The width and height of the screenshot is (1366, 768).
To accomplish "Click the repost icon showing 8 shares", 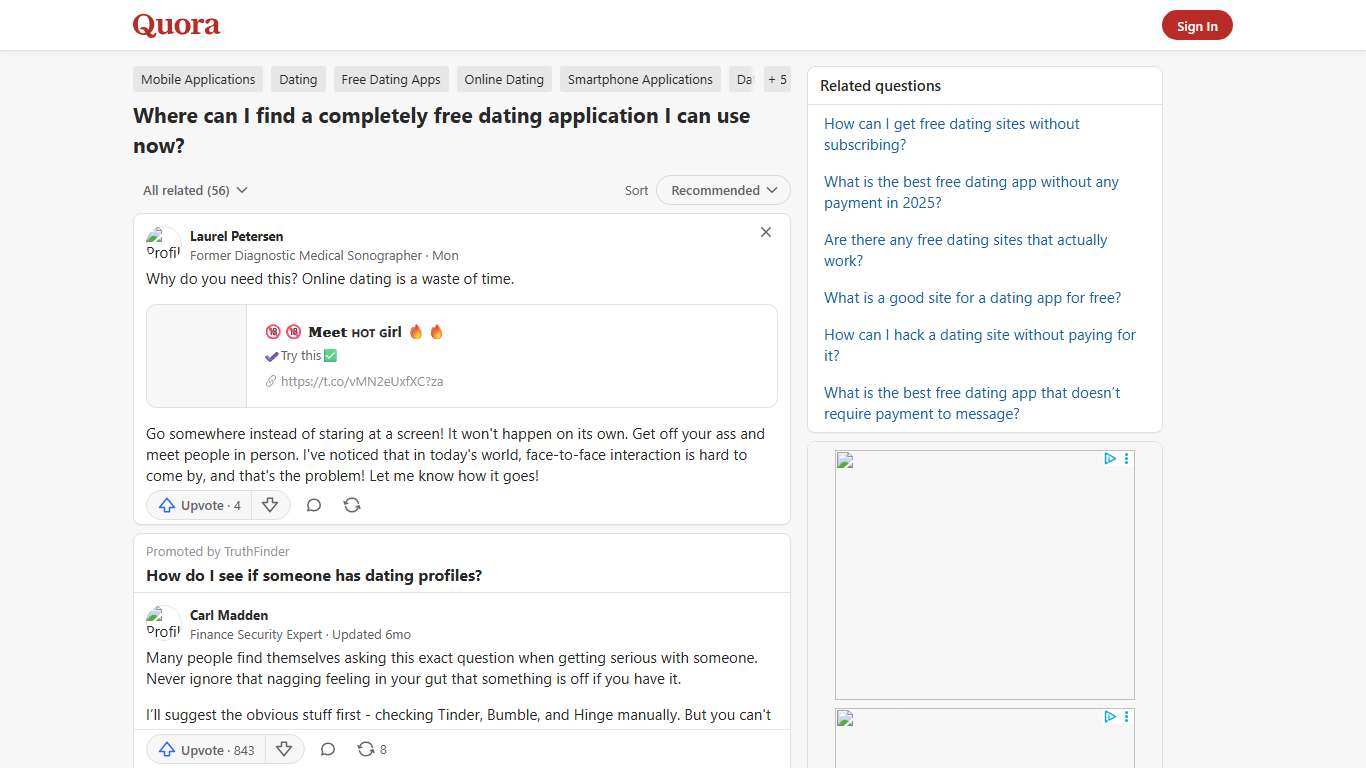I will click(x=367, y=748).
